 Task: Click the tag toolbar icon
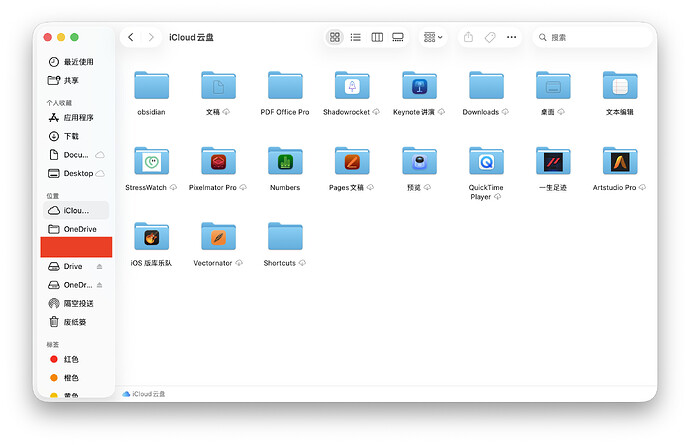(490, 37)
